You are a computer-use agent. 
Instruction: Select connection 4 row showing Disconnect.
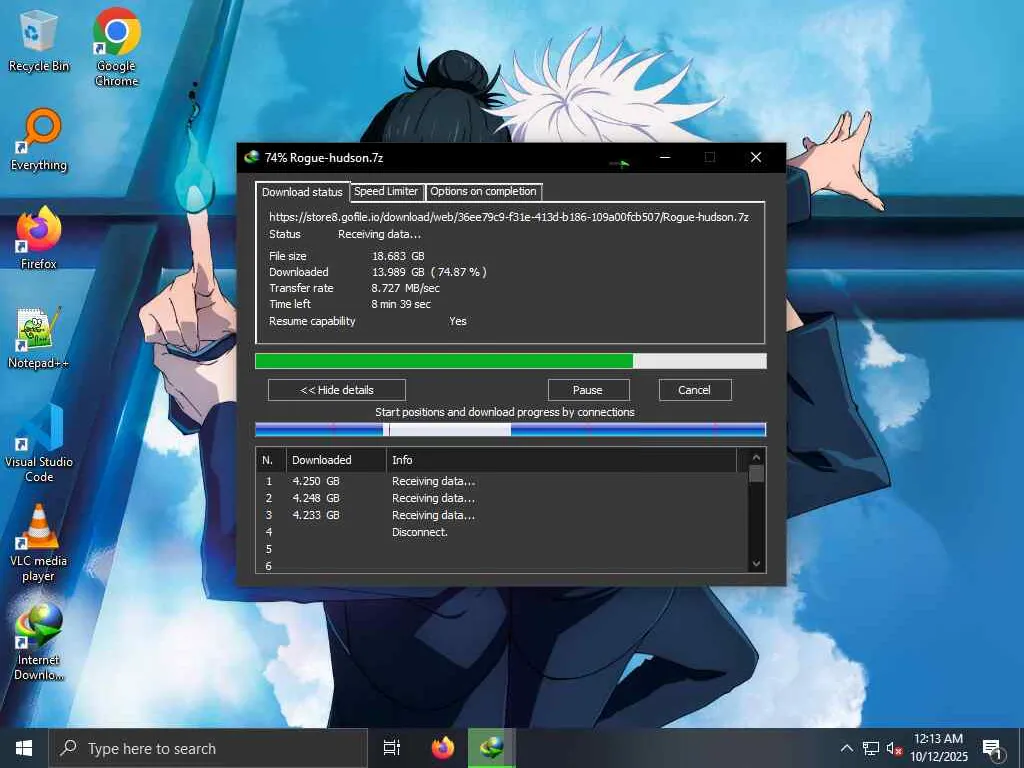[502, 532]
